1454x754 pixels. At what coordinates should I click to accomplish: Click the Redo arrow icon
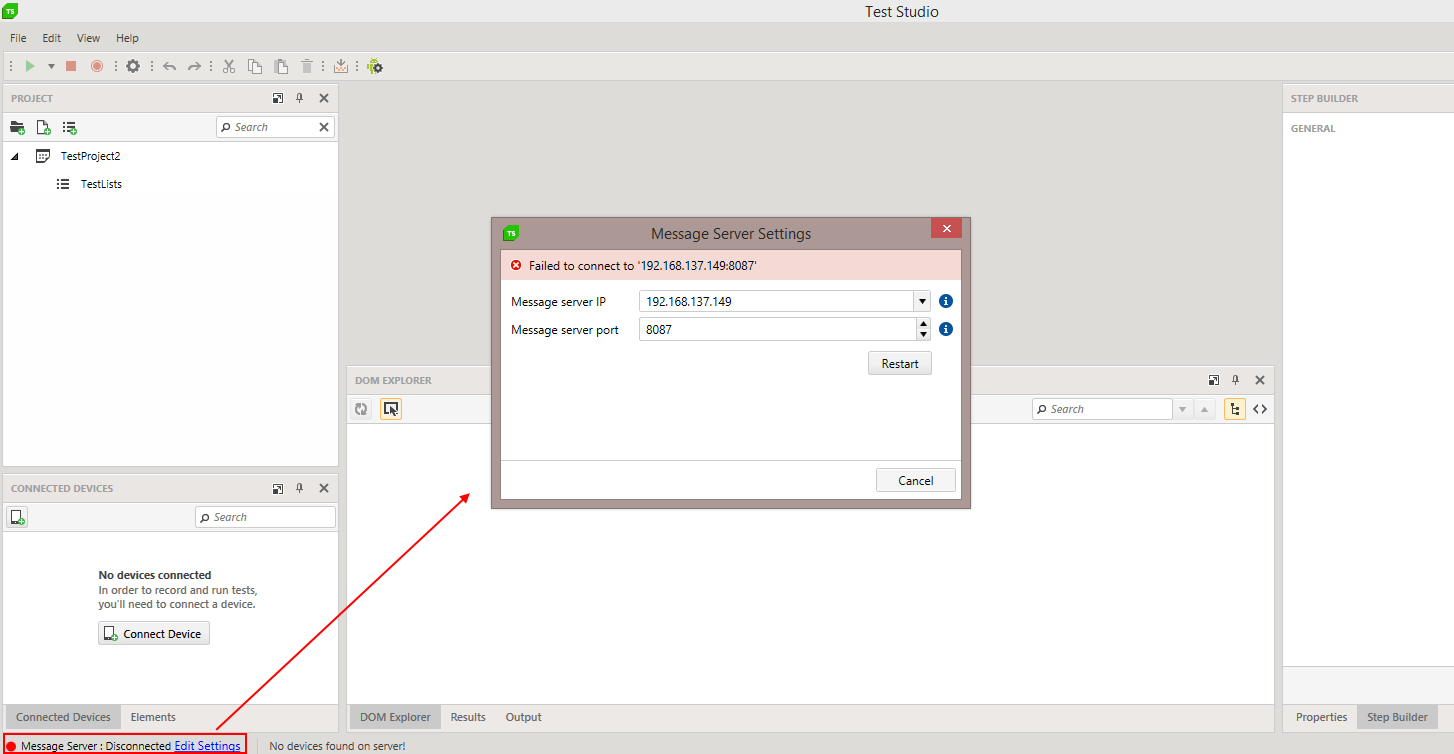coord(194,66)
